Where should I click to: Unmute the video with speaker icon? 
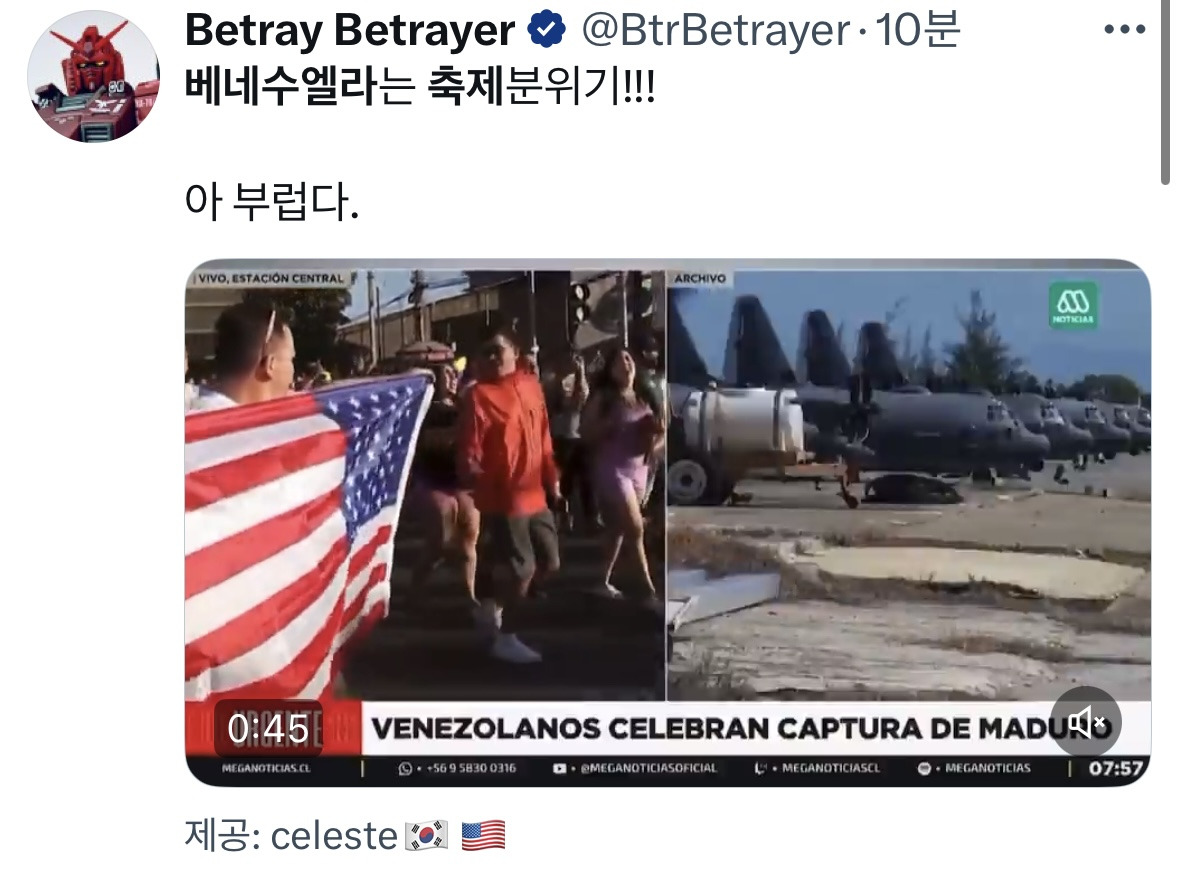[1086, 722]
